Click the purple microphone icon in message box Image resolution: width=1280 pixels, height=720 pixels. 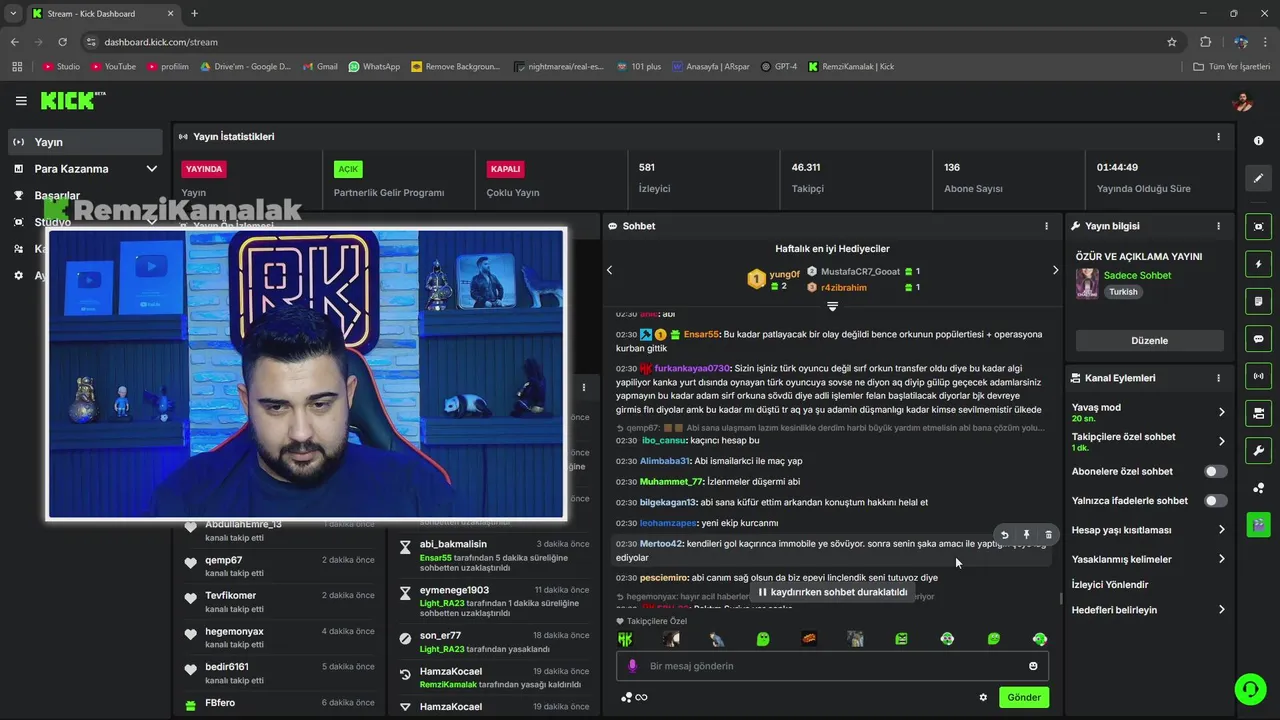click(632, 666)
